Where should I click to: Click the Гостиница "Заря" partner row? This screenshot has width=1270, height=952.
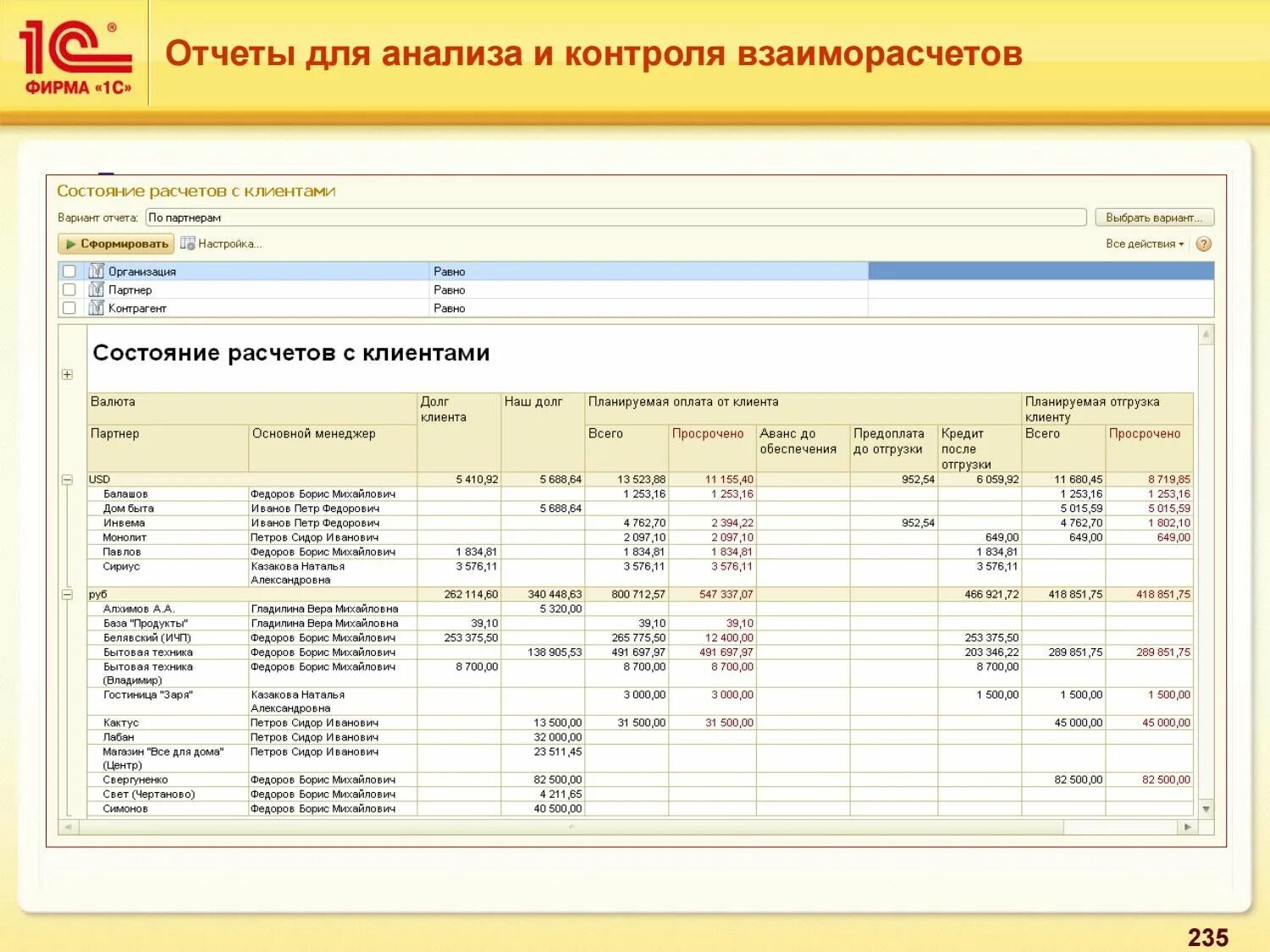click(640, 702)
